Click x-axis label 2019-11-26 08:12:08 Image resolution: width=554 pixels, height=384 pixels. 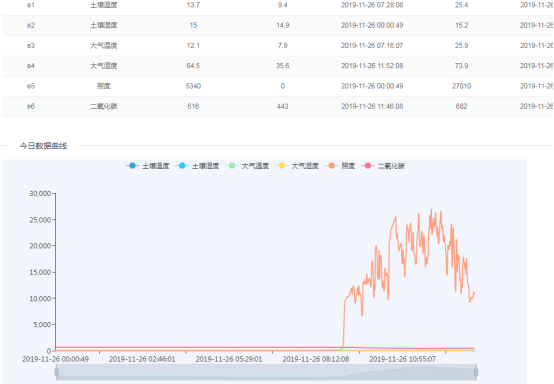tap(316, 359)
